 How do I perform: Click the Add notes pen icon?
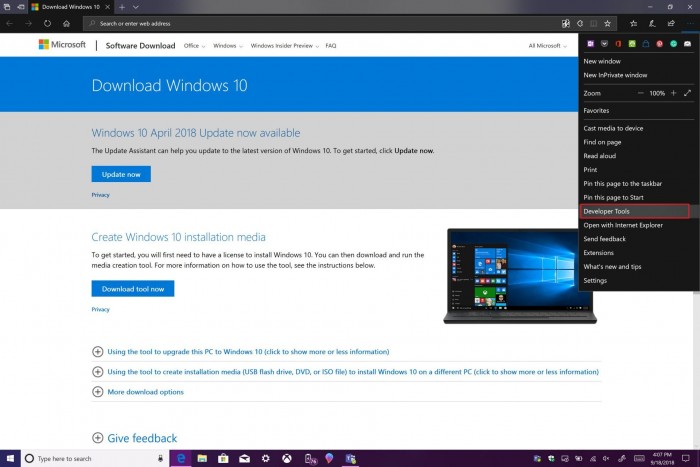pos(652,24)
